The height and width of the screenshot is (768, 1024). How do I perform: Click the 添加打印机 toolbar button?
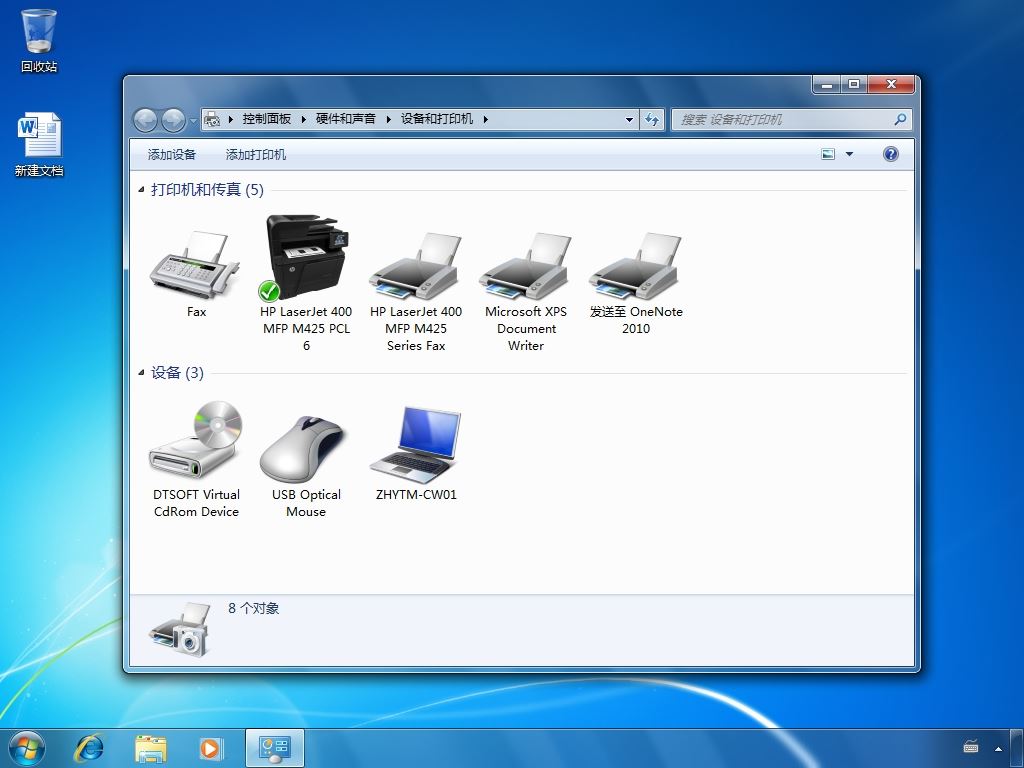click(x=255, y=155)
